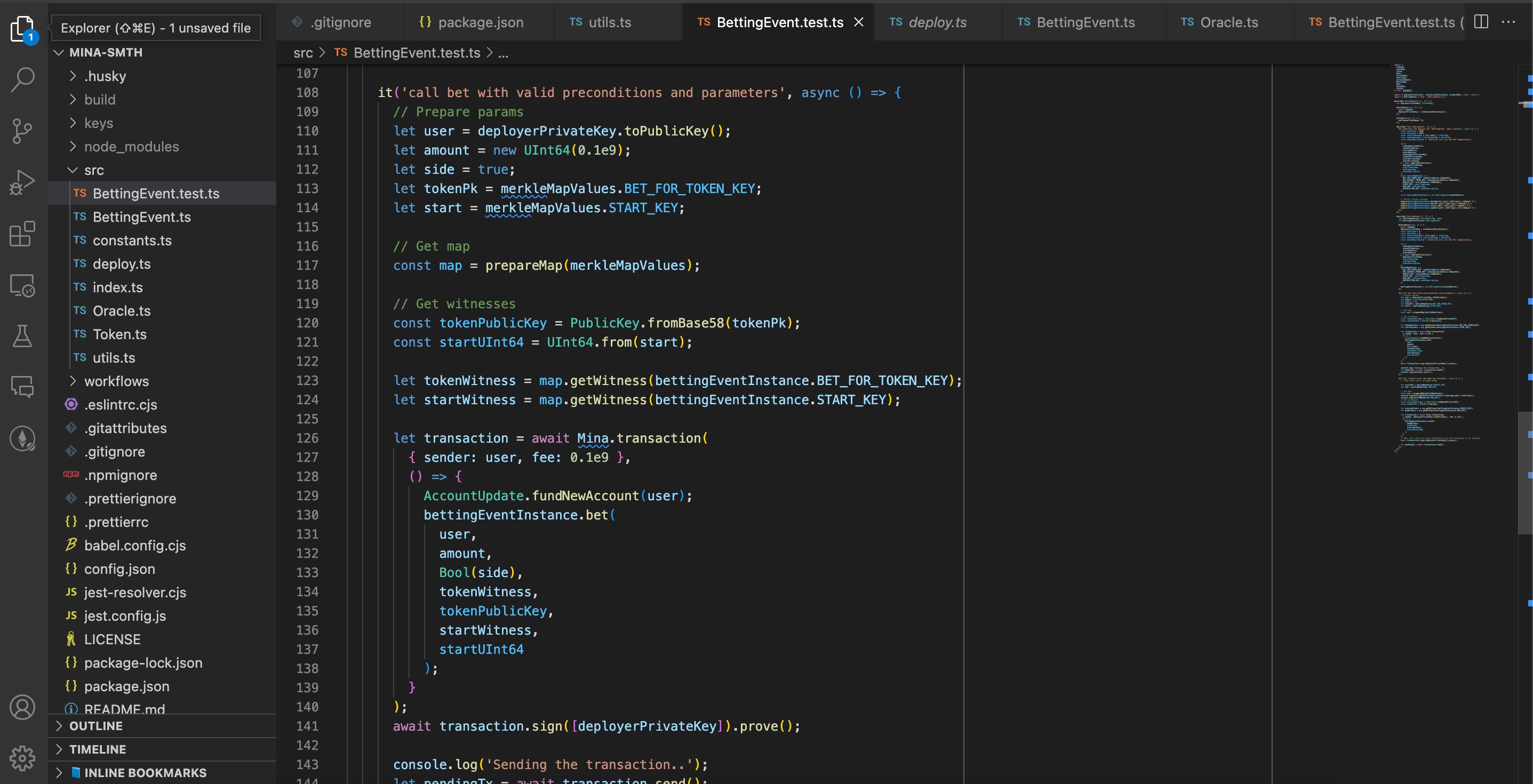The width and height of the screenshot is (1533, 784).
Task: Open the Remote Explorer view
Action: 22,285
